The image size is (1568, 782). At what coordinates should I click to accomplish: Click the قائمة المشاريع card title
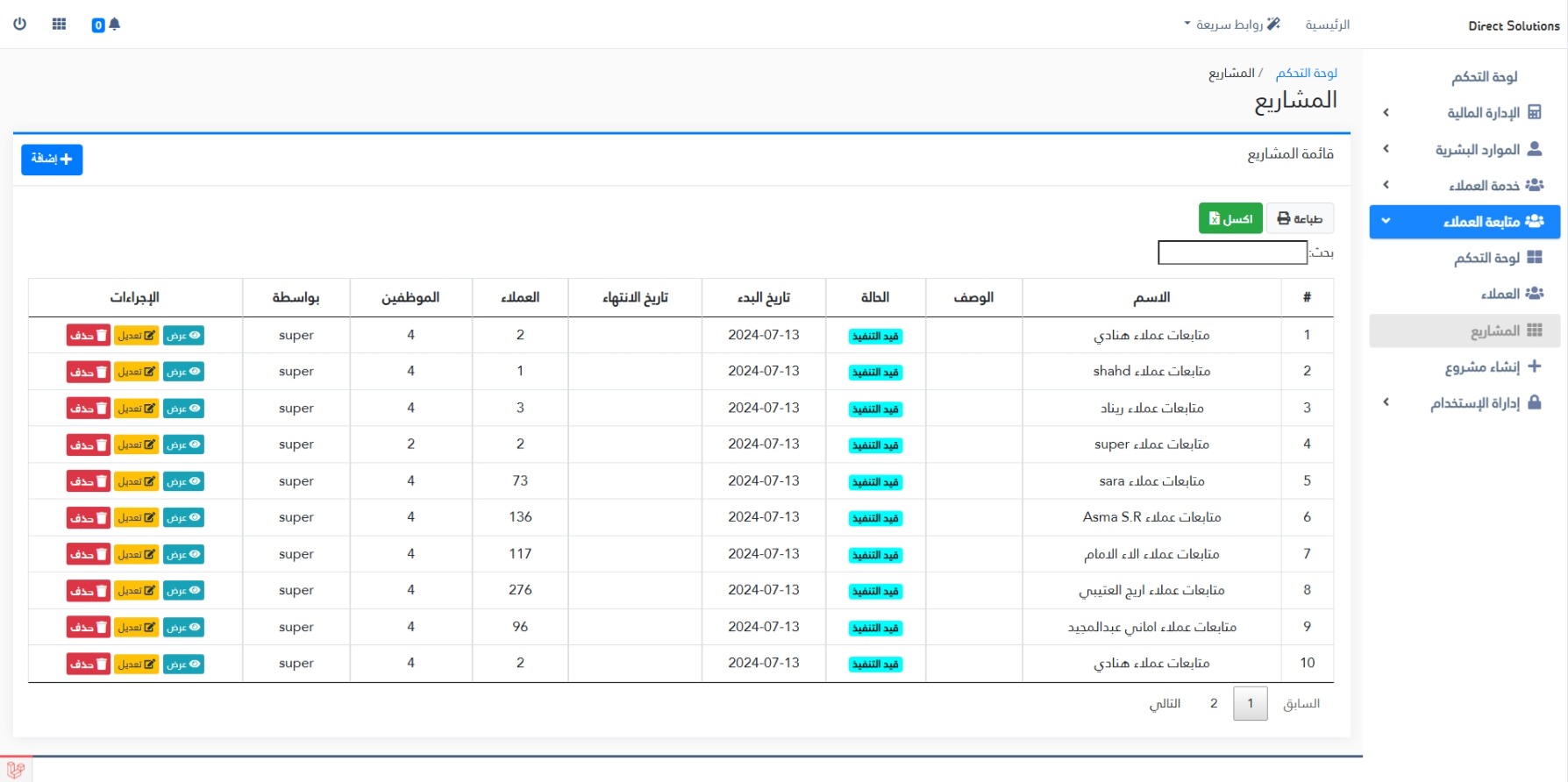tap(1290, 154)
